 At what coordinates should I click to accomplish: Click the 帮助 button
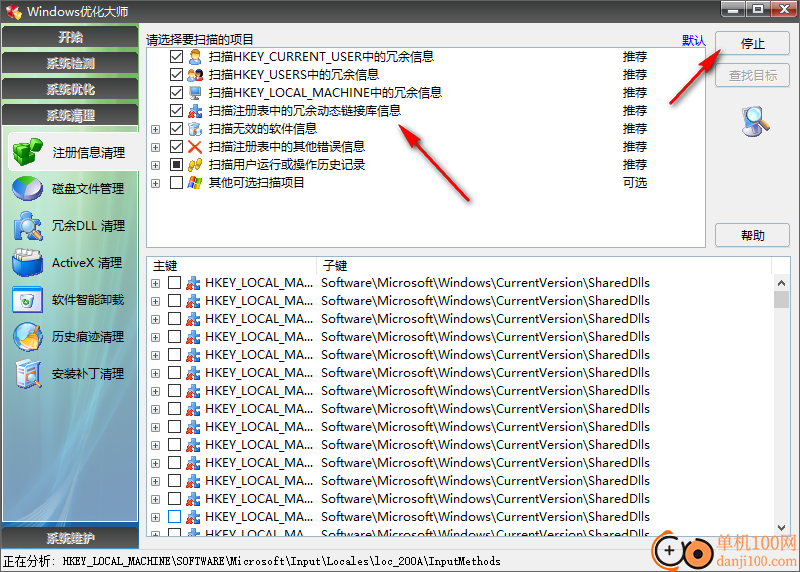click(x=753, y=235)
